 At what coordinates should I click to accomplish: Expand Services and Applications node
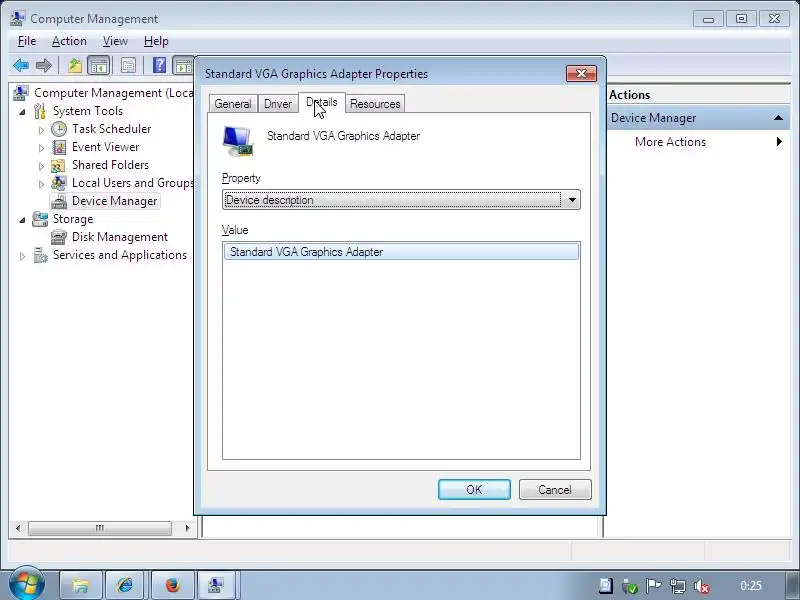click(x=22, y=256)
